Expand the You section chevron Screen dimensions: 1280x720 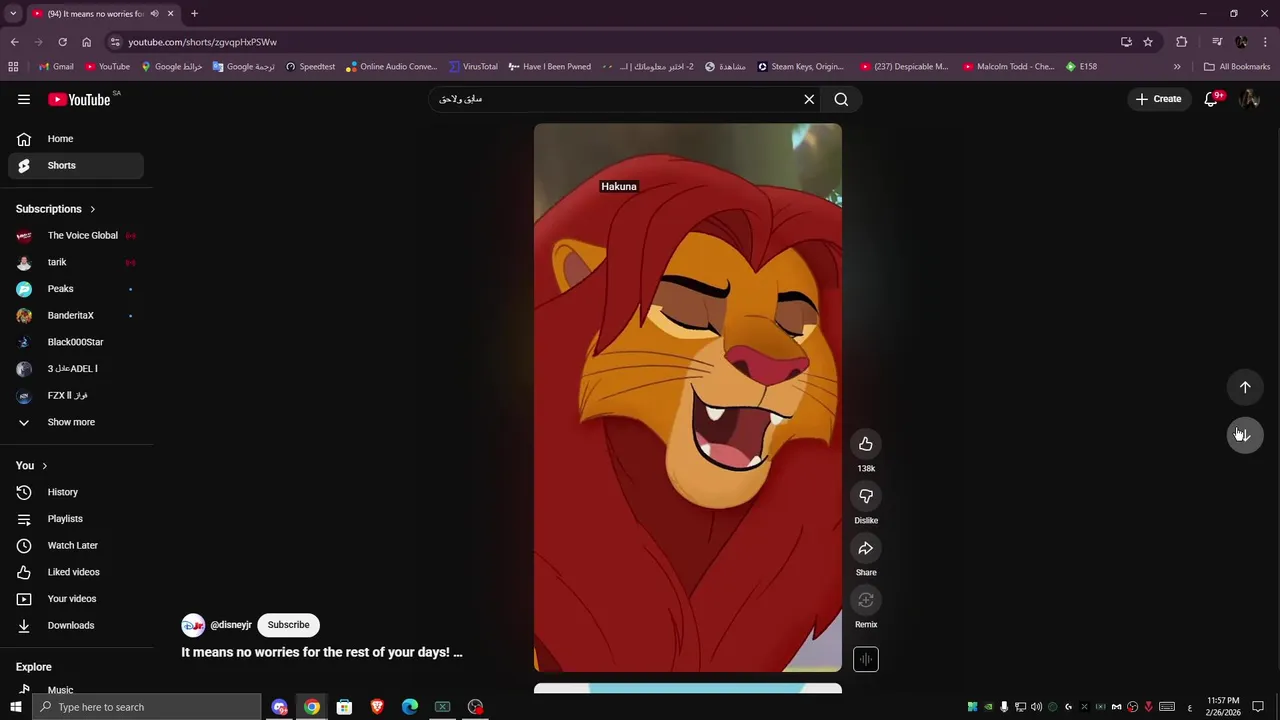tap(44, 466)
